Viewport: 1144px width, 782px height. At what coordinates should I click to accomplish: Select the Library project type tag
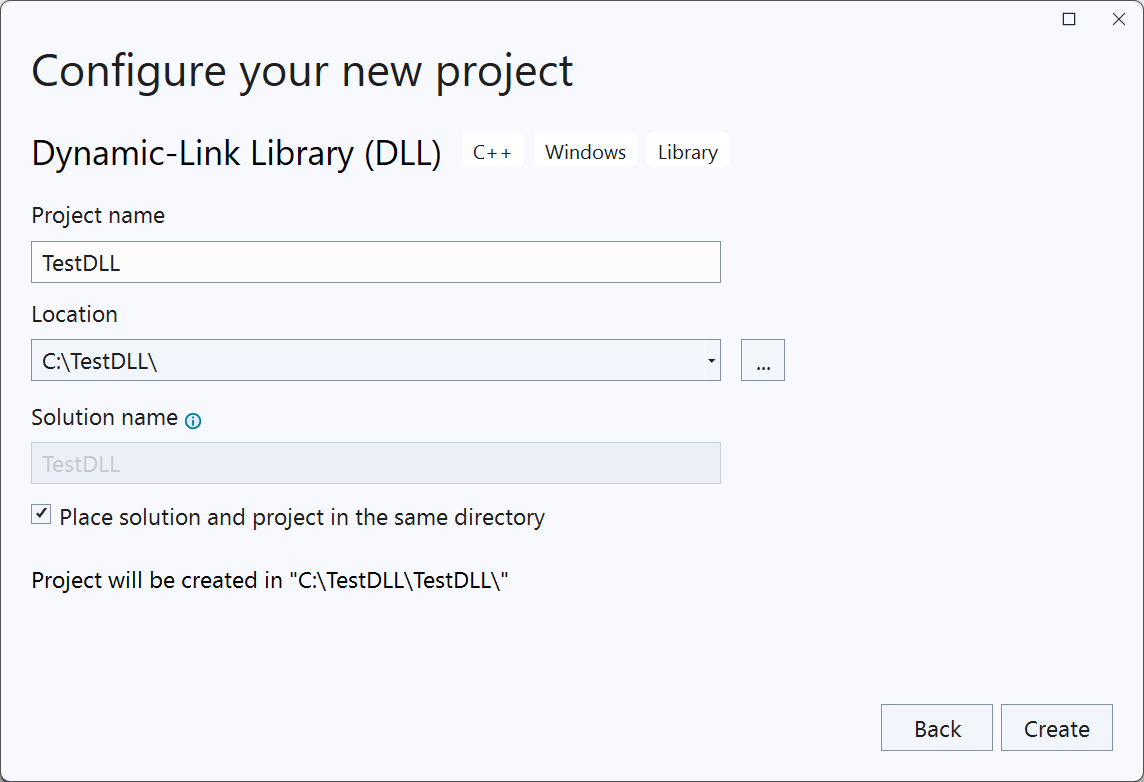(x=688, y=152)
